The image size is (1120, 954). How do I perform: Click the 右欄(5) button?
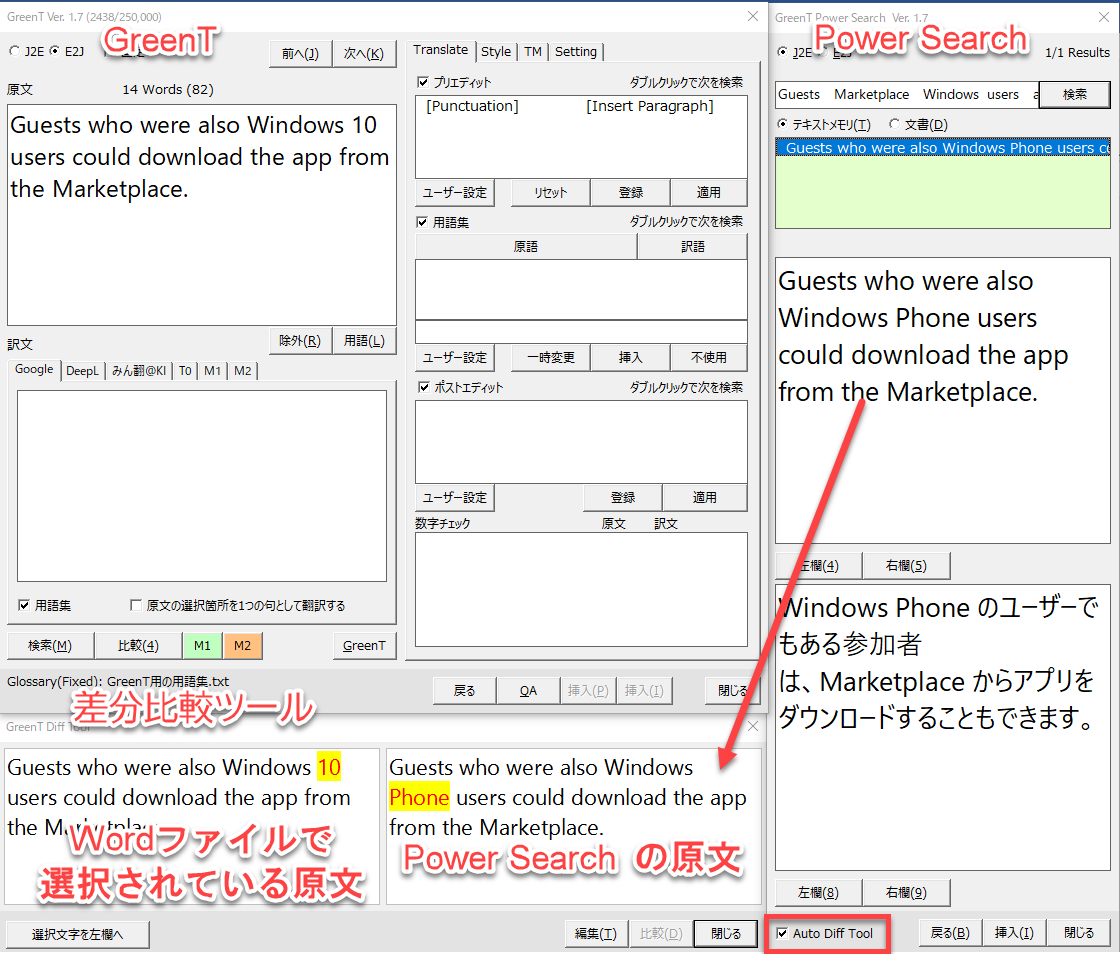tap(905, 566)
